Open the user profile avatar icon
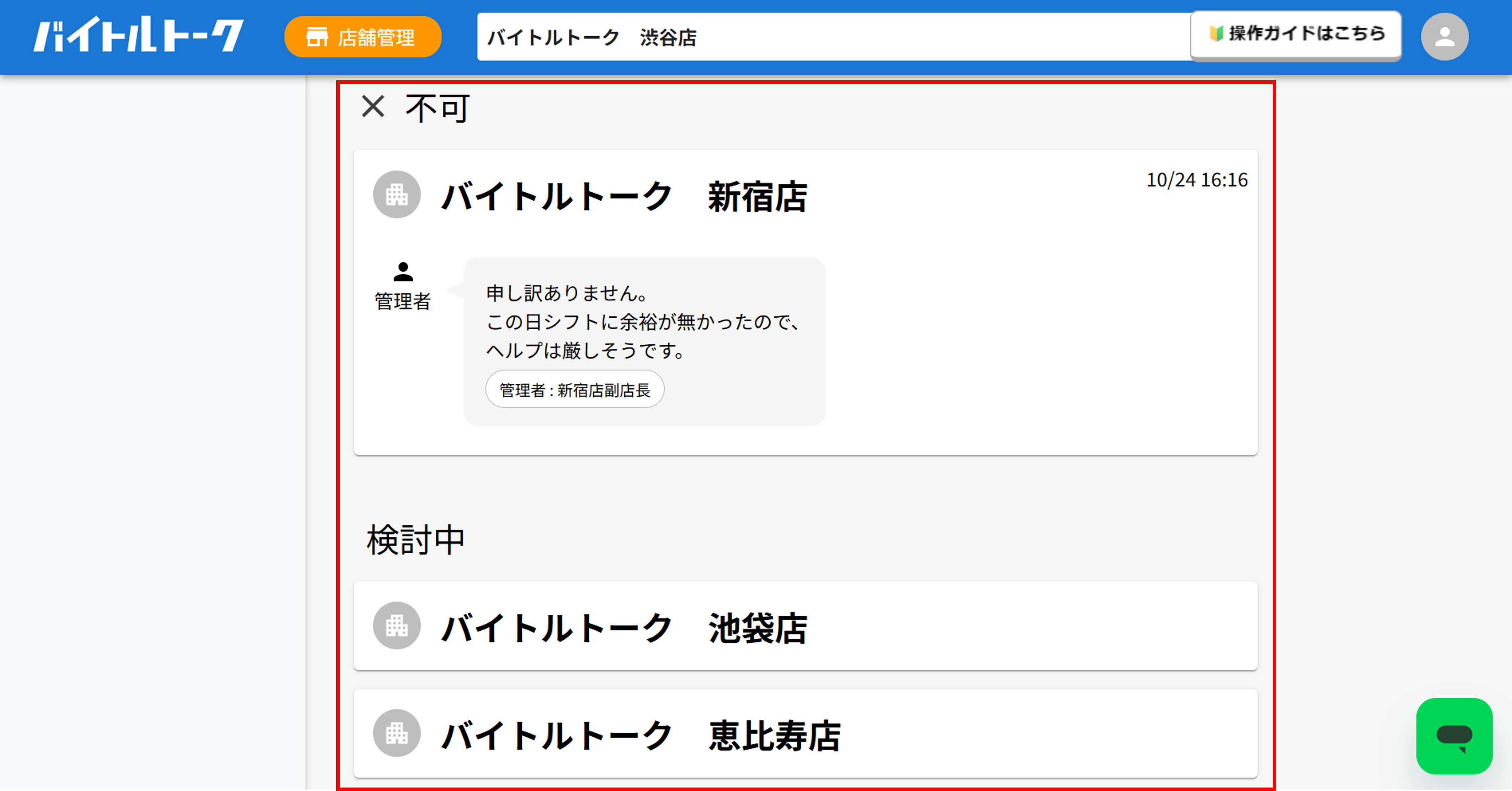Viewport: 1512px width, 791px height. tap(1445, 37)
